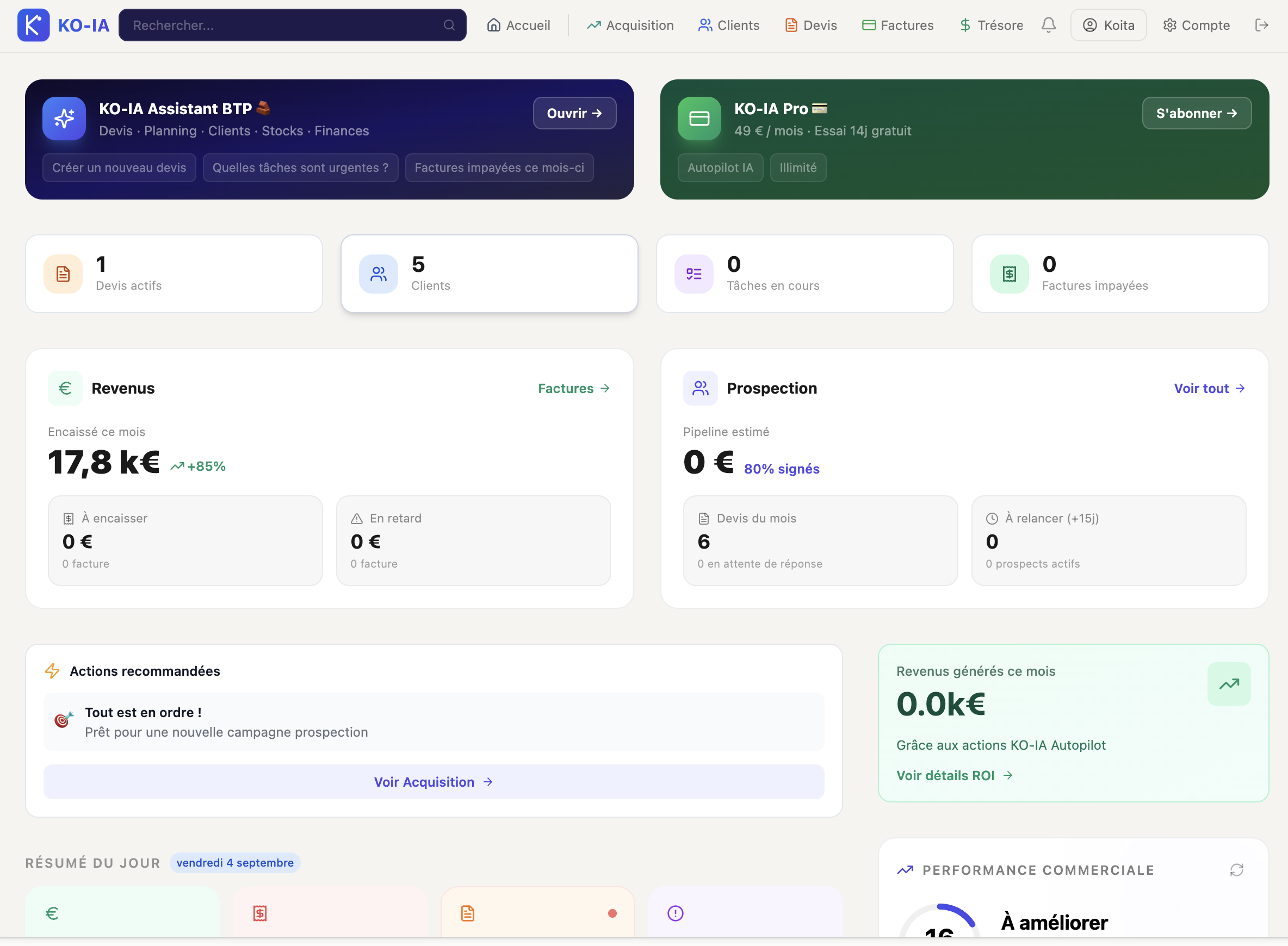1288x946 pixels.
Task: Click the search magnifier icon
Action: [449, 25]
